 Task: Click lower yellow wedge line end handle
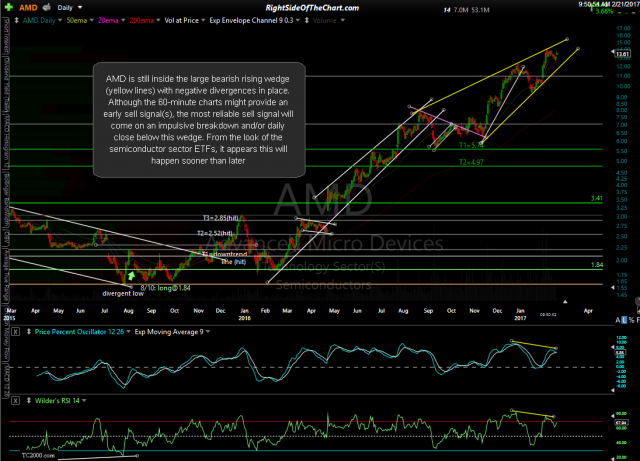[x=578, y=49]
